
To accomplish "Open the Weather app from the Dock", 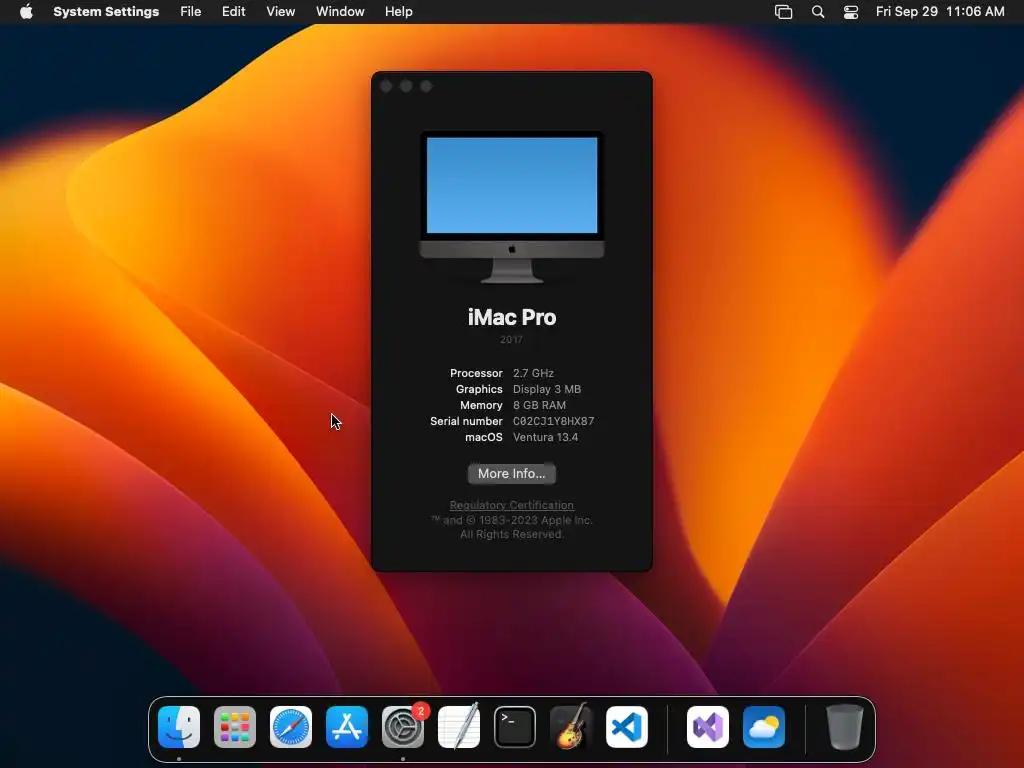I will [764, 727].
